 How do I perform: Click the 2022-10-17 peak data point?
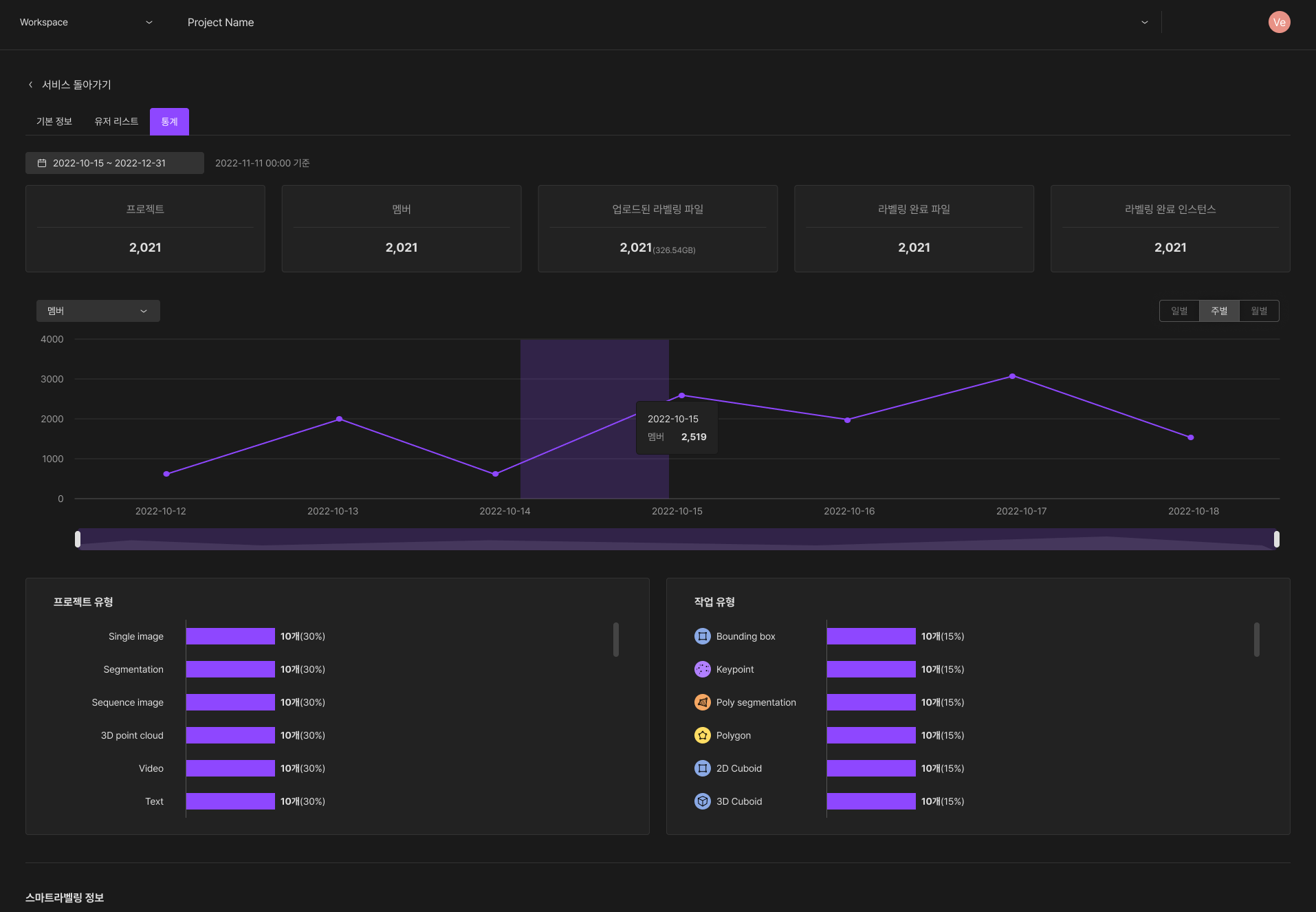pos(1012,376)
